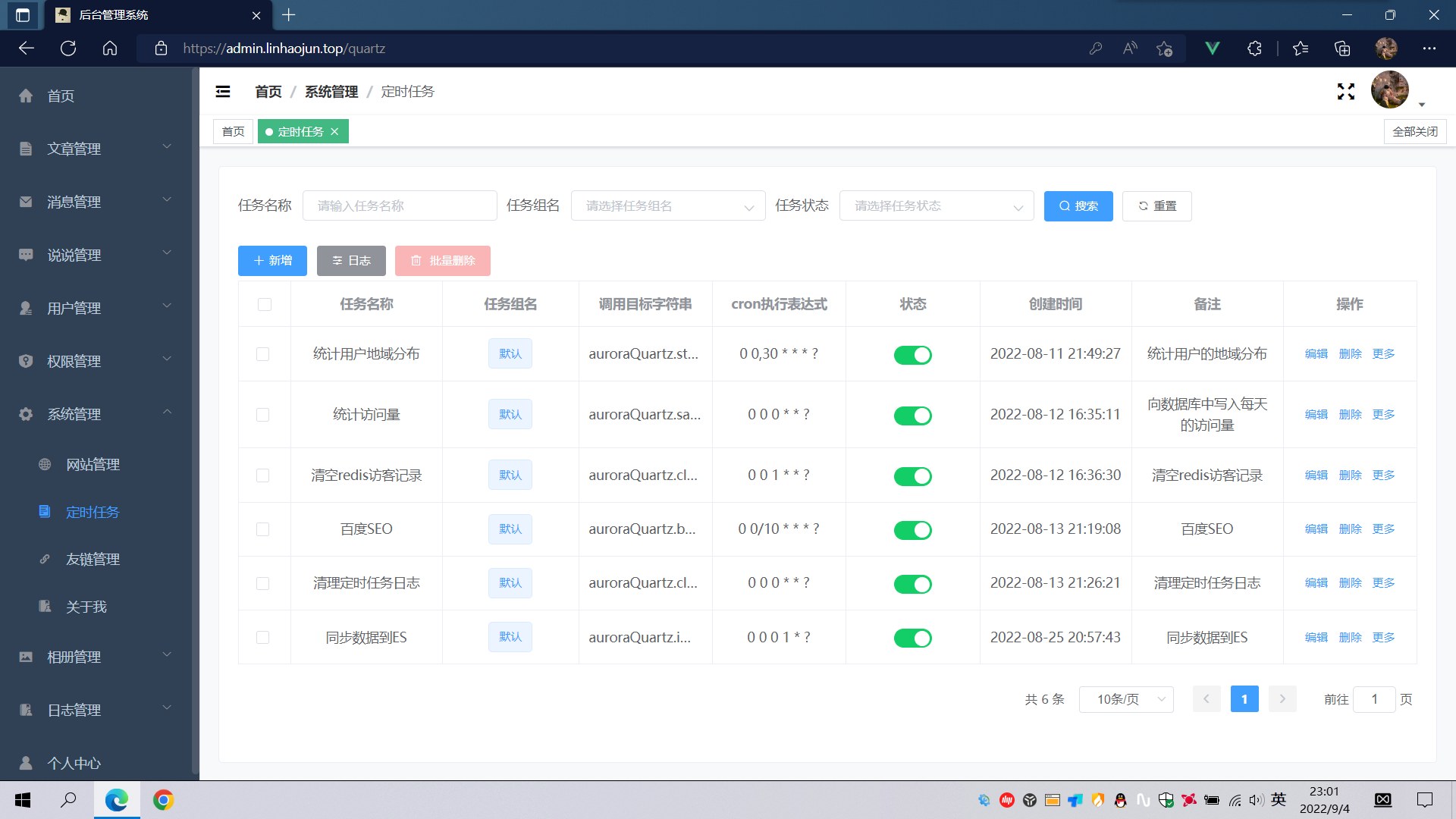Select page 1 in pagination

[x=1244, y=699]
